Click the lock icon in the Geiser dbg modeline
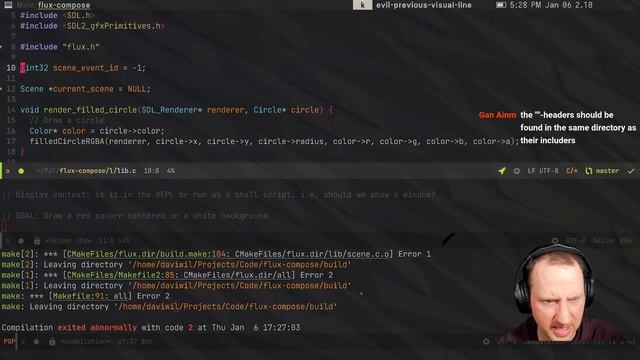Viewport: 640px width, 360px height. 37,241
